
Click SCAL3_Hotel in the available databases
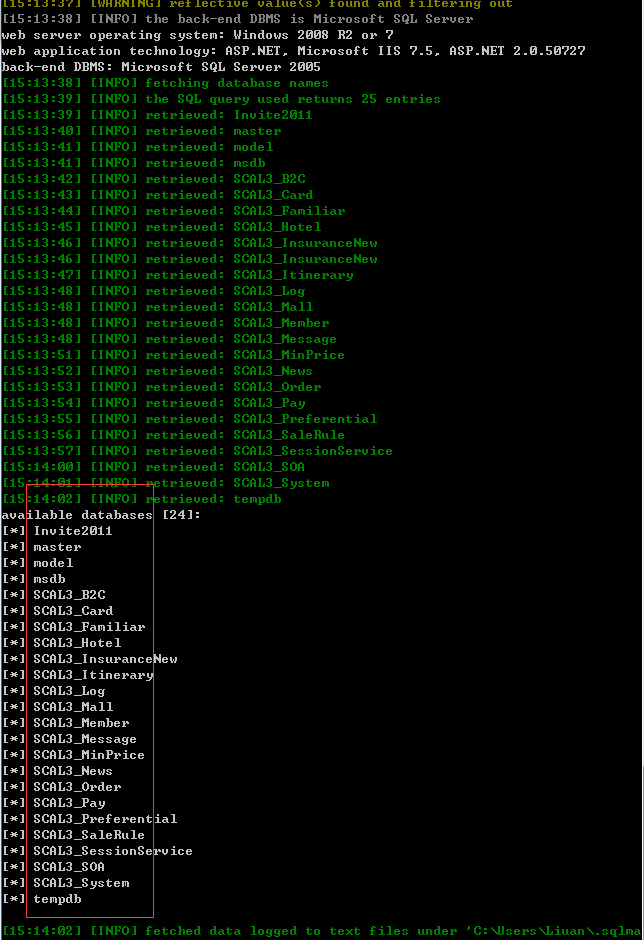coord(62,643)
